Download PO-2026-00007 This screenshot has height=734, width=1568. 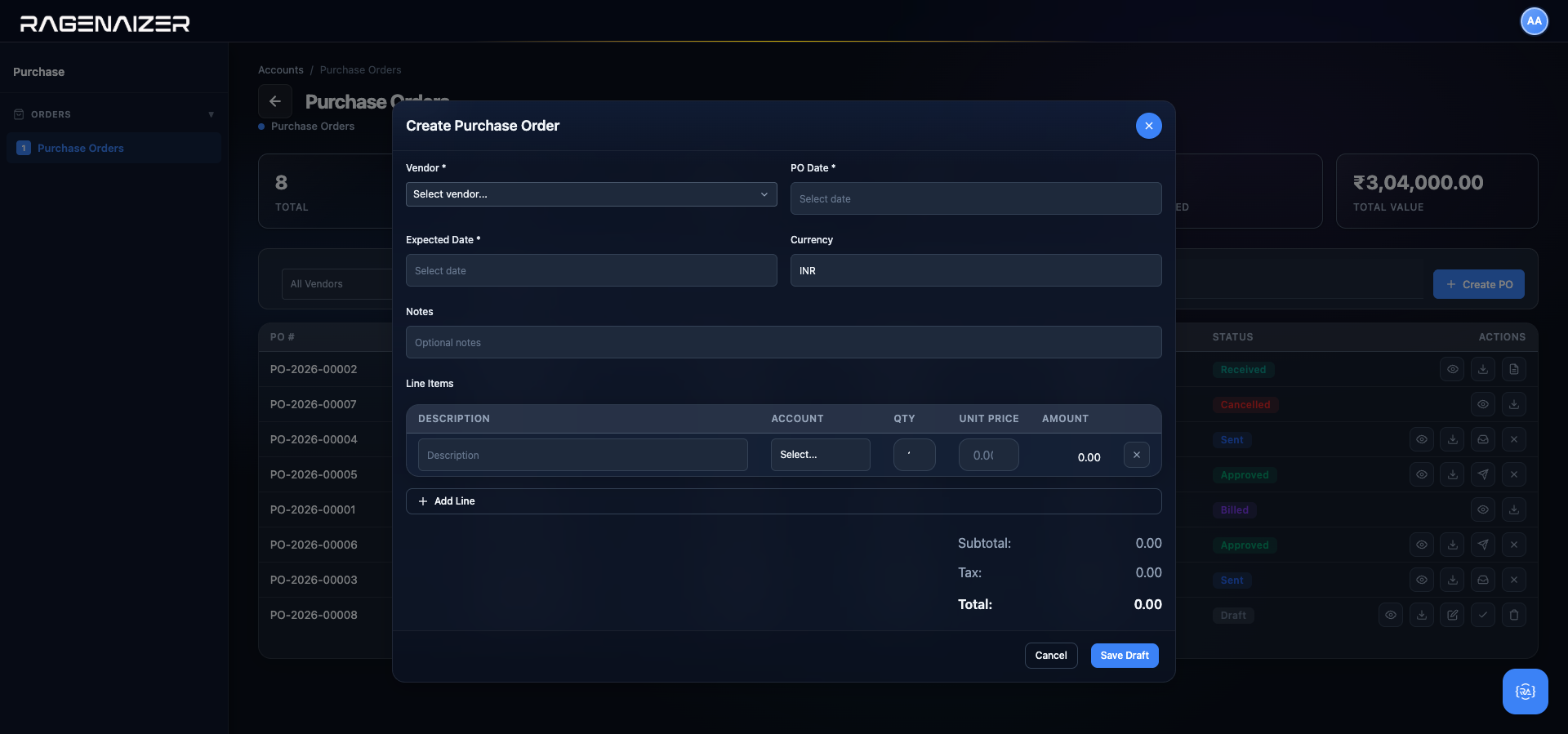click(1514, 404)
